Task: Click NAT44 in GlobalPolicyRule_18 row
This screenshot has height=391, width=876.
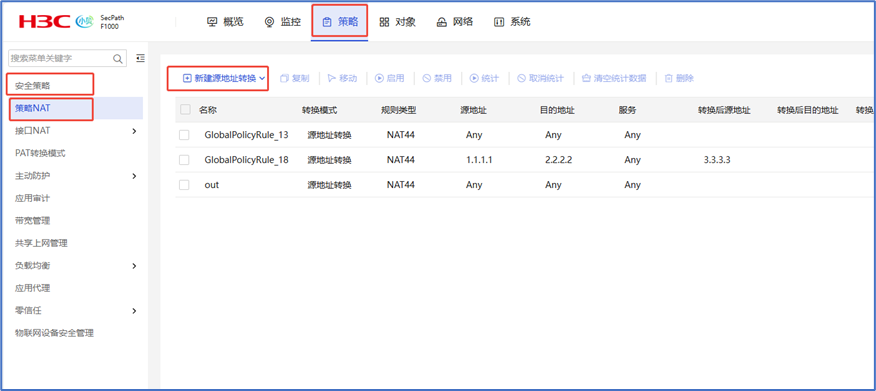Action: pos(401,160)
